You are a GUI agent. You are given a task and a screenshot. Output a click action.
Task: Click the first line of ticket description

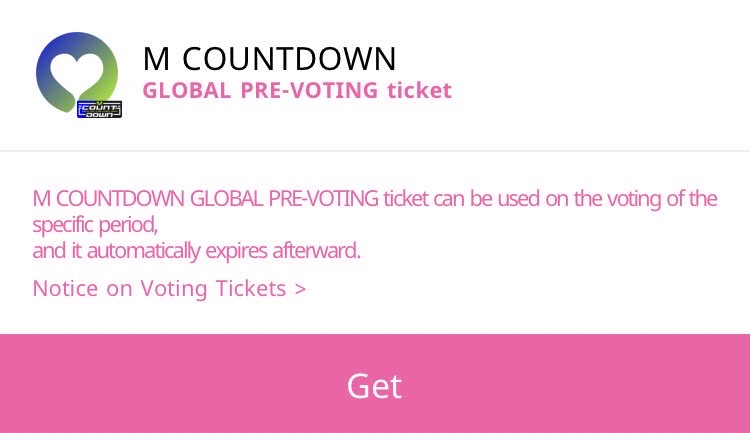tap(374, 198)
